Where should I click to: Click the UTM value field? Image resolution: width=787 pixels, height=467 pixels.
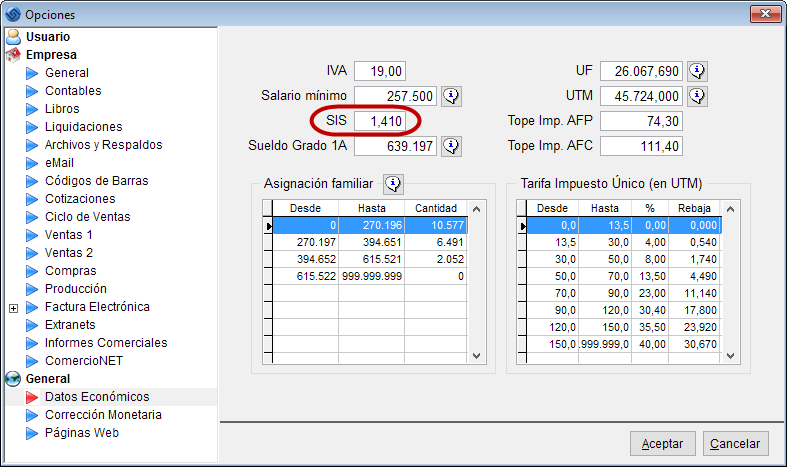pos(641,95)
